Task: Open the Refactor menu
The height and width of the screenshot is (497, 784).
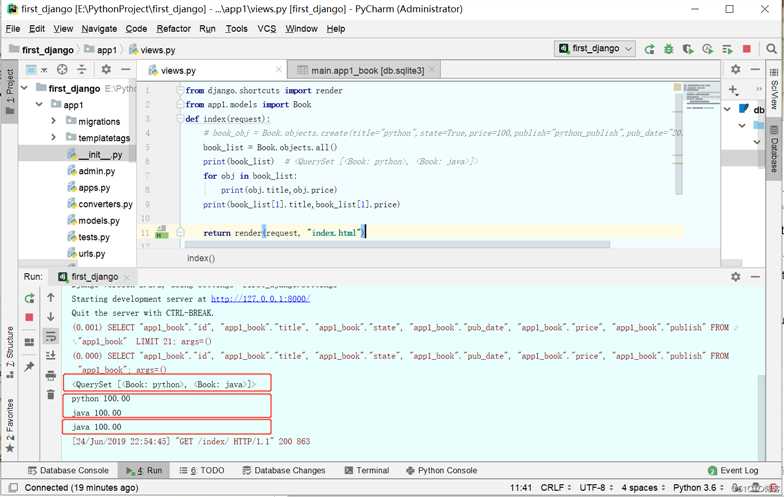Action: coord(174,28)
